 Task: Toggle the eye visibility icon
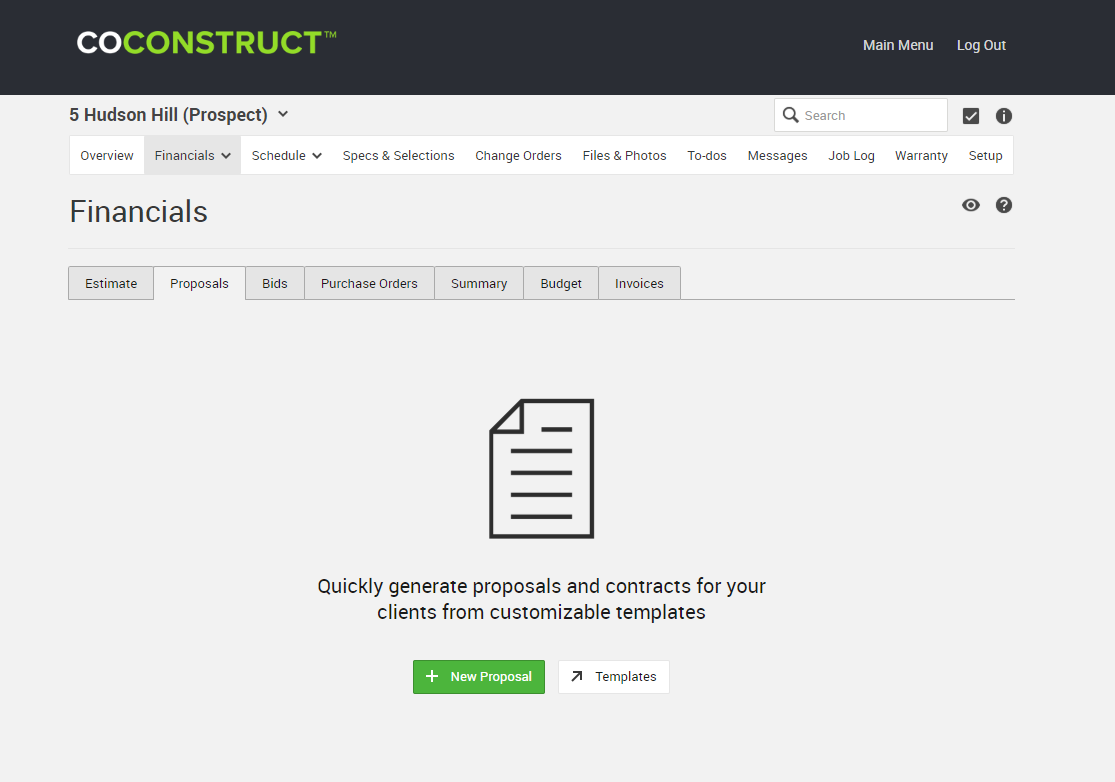click(971, 205)
